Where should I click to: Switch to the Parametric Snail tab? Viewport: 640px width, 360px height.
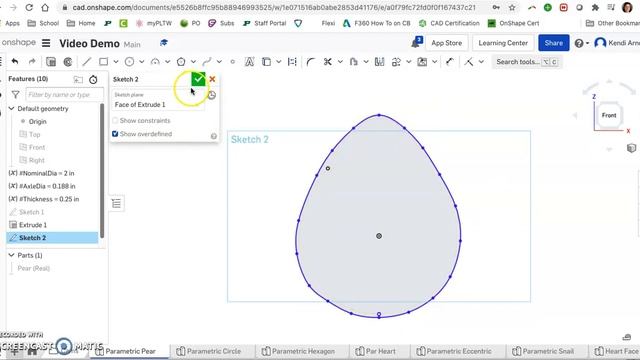[543, 351]
